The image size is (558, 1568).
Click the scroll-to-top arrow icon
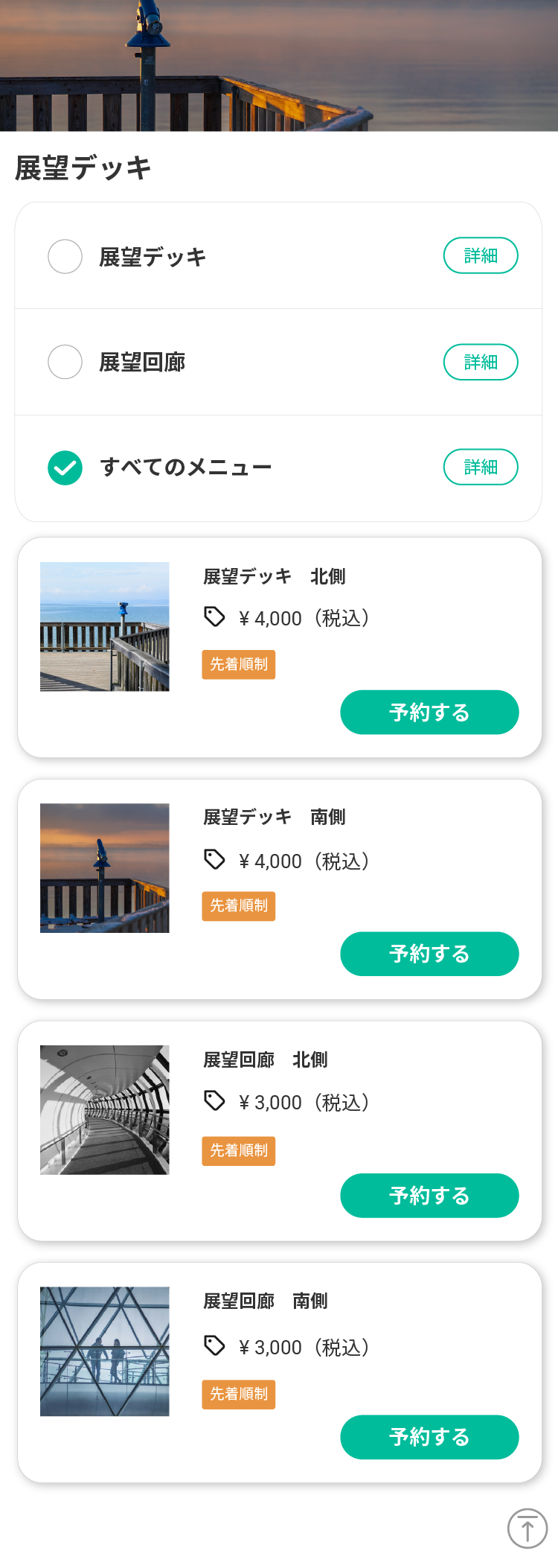pos(527,1528)
